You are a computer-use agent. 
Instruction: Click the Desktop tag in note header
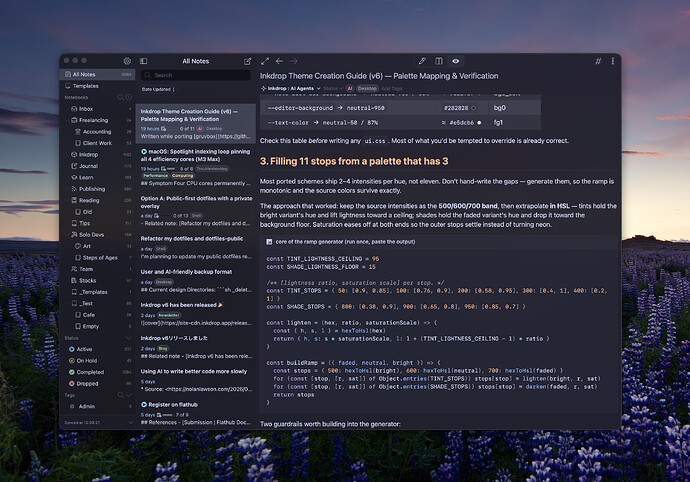coord(367,88)
